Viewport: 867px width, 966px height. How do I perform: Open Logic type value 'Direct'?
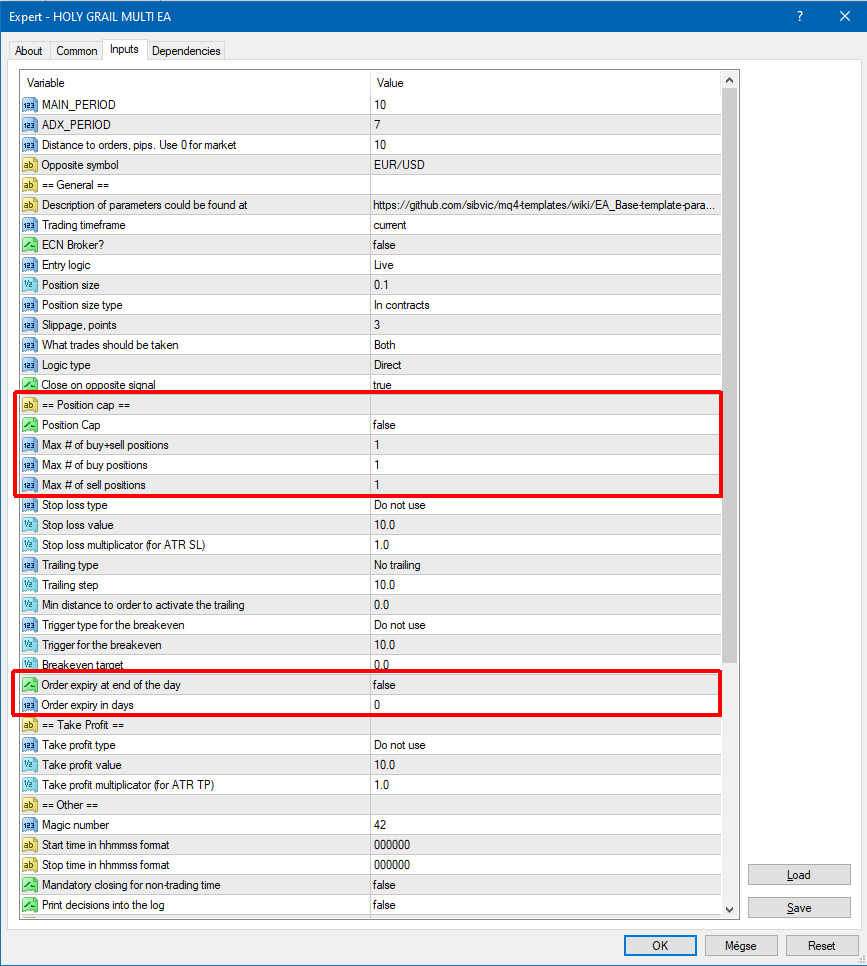pyautogui.click(x=545, y=365)
